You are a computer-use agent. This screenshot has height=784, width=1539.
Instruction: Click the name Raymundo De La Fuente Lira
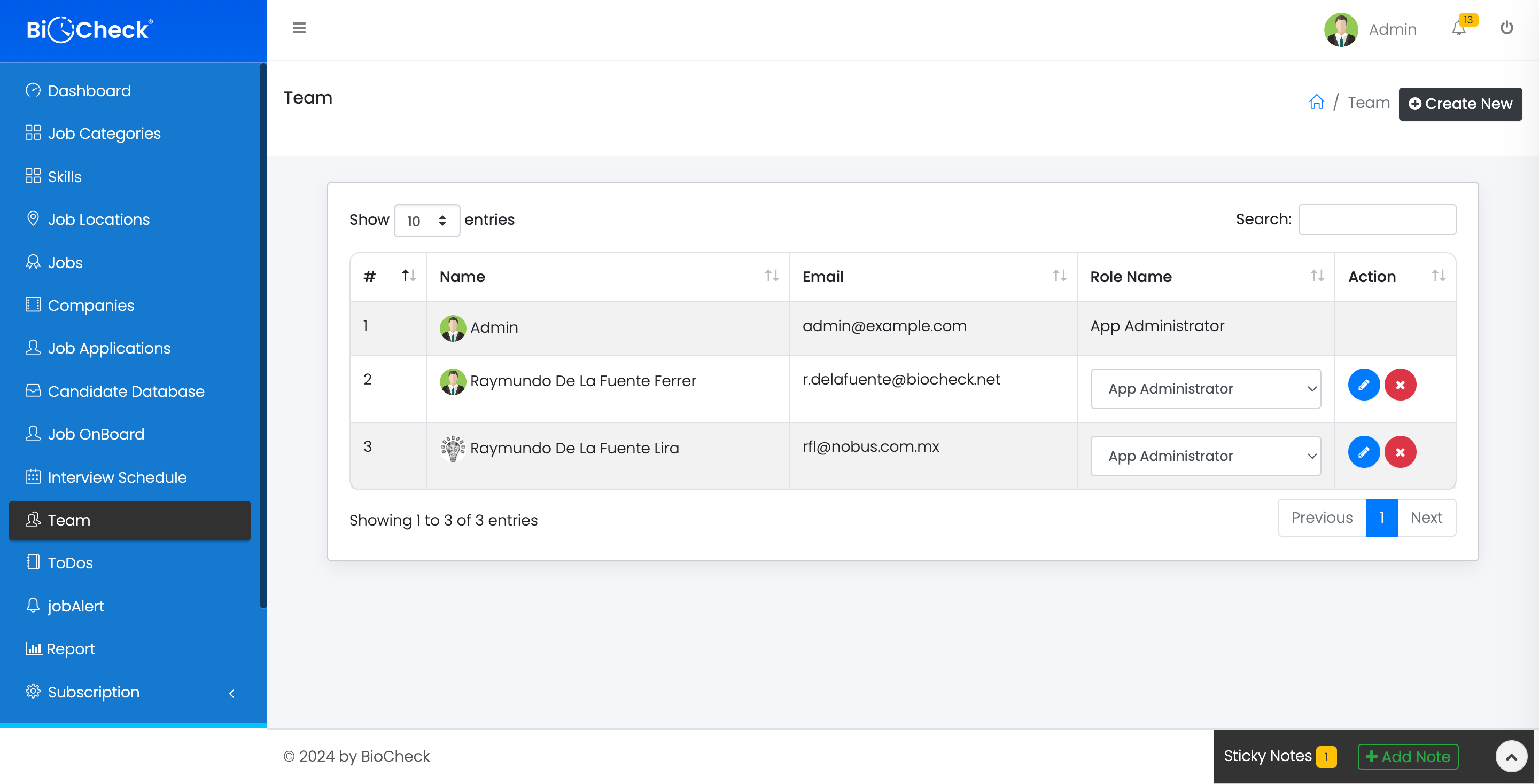click(x=574, y=448)
